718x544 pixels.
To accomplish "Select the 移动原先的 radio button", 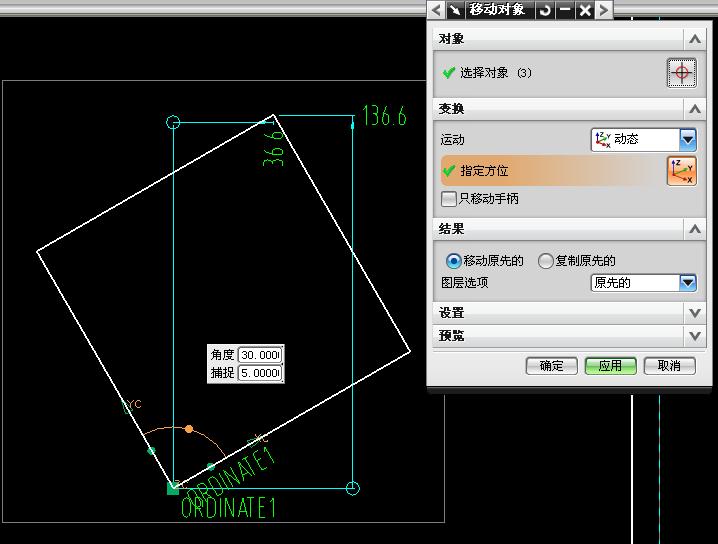I will (x=453, y=261).
